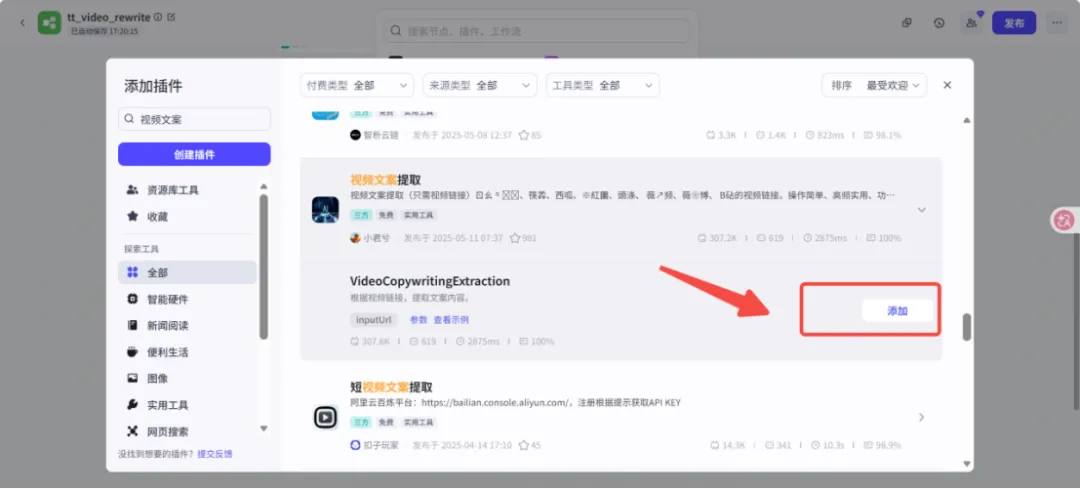Open the 付费类型 dropdown
Viewport: 1080px width, 489px height.
[357, 85]
